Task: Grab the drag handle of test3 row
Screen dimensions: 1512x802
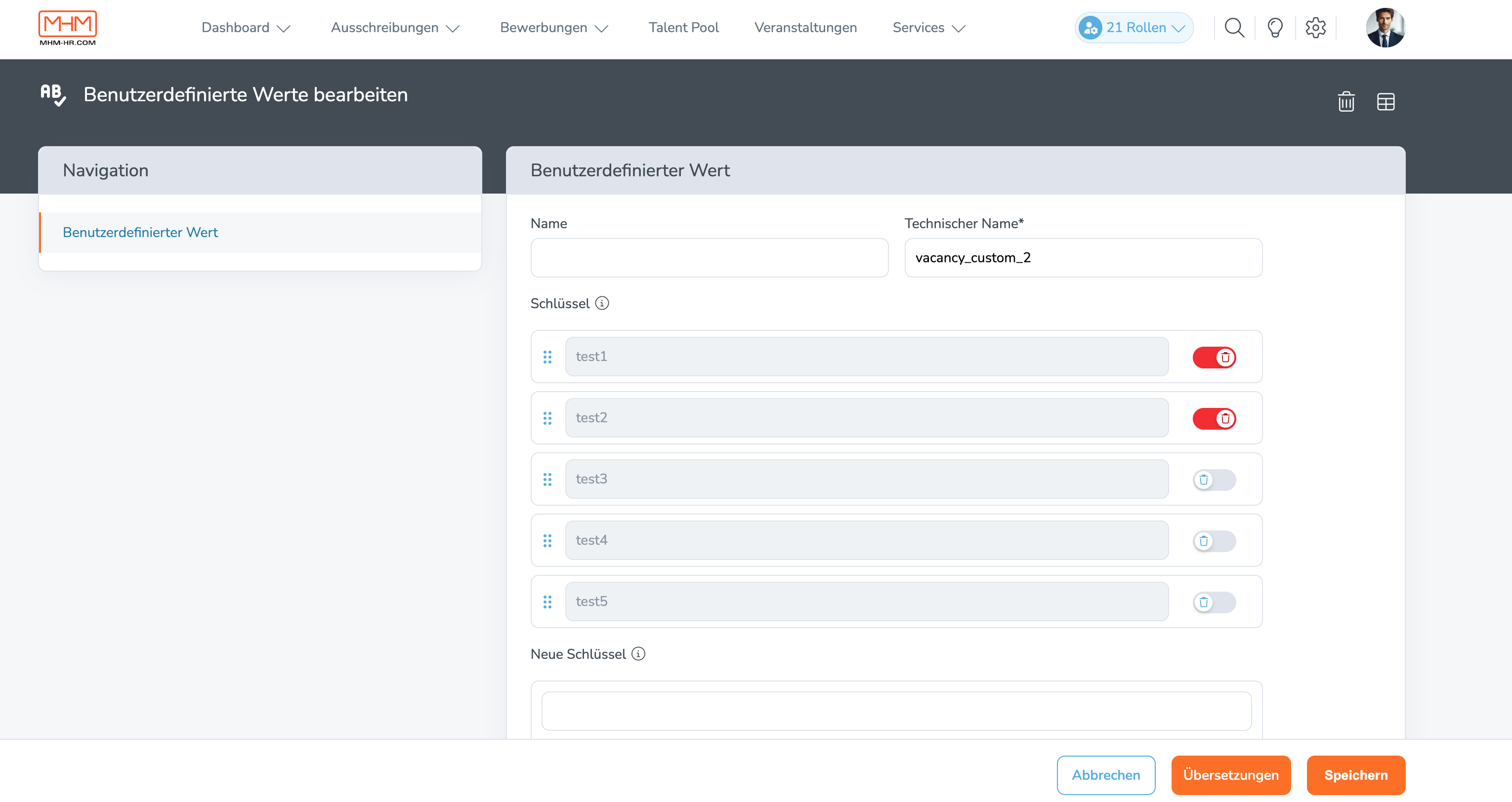Action: [x=547, y=480]
